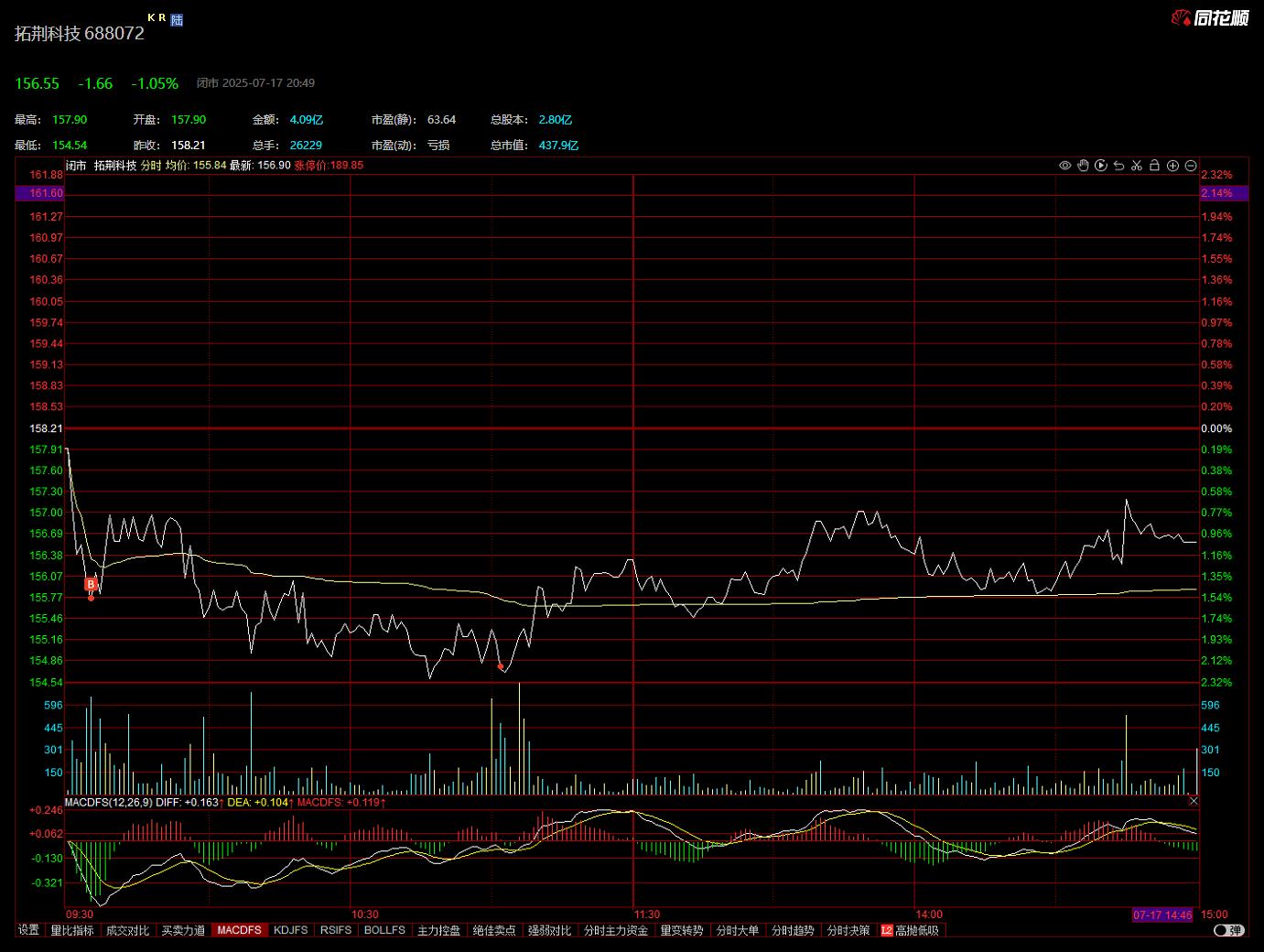Click the 14:00 time axis label
The height and width of the screenshot is (952, 1264).
click(x=929, y=914)
